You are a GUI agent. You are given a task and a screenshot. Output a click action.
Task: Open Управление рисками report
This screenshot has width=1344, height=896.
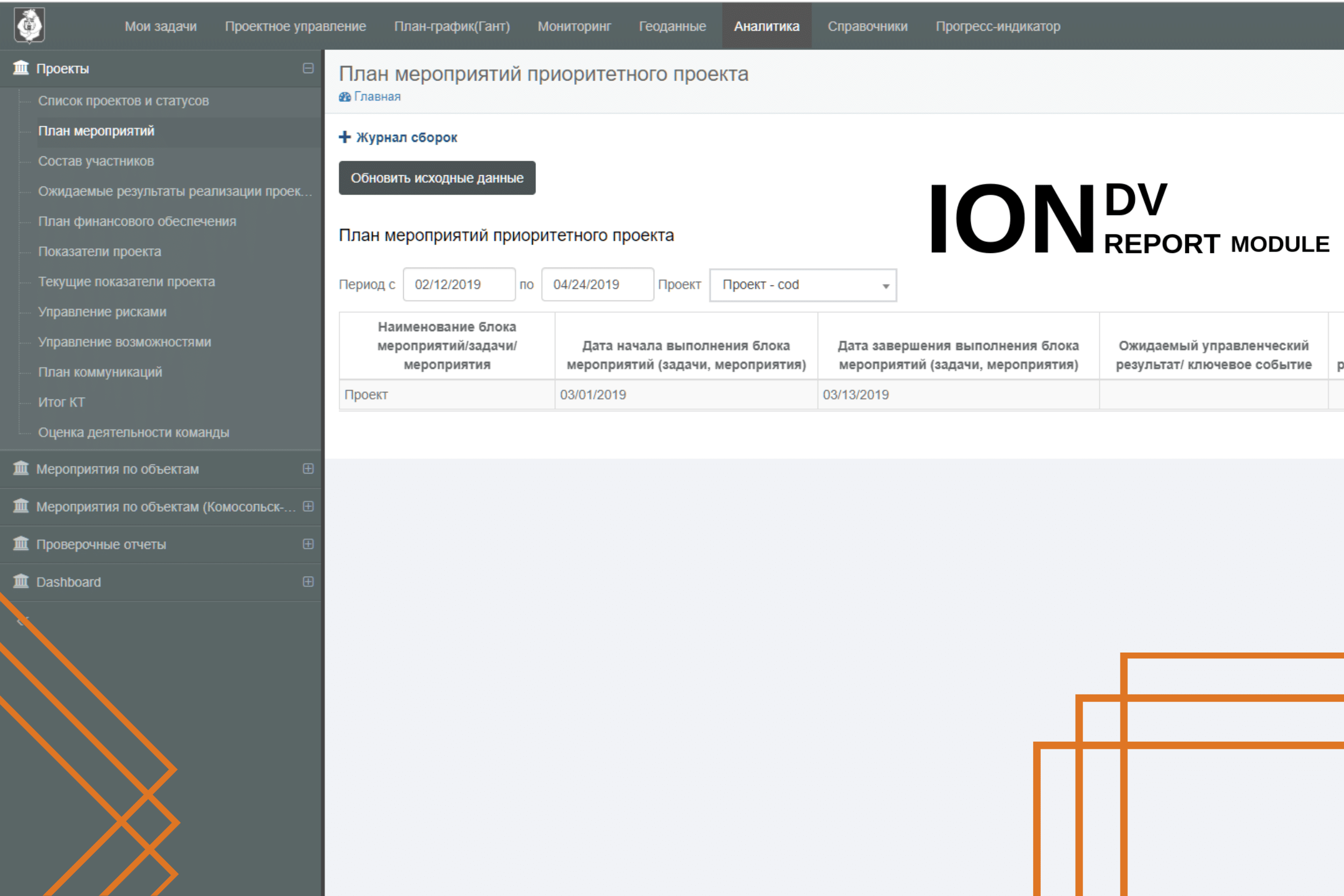(x=102, y=312)
